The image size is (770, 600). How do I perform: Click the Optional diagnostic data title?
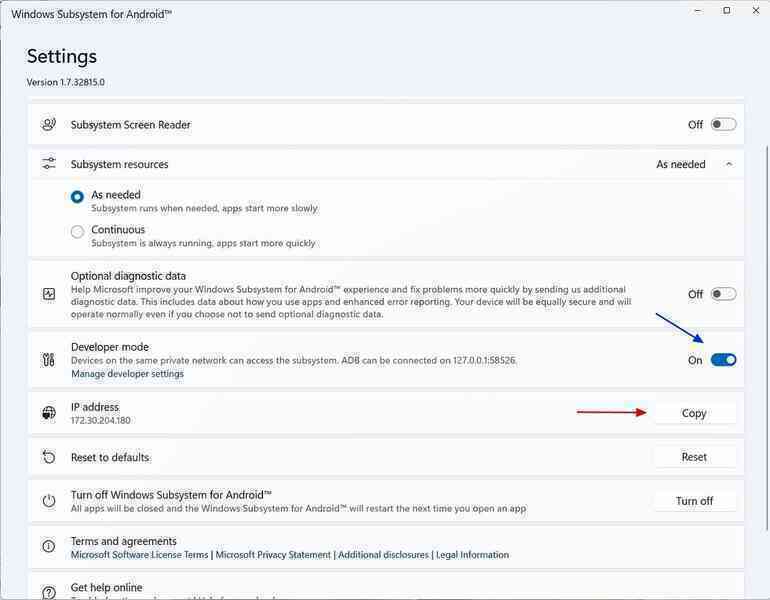click(x=128, y=276)
